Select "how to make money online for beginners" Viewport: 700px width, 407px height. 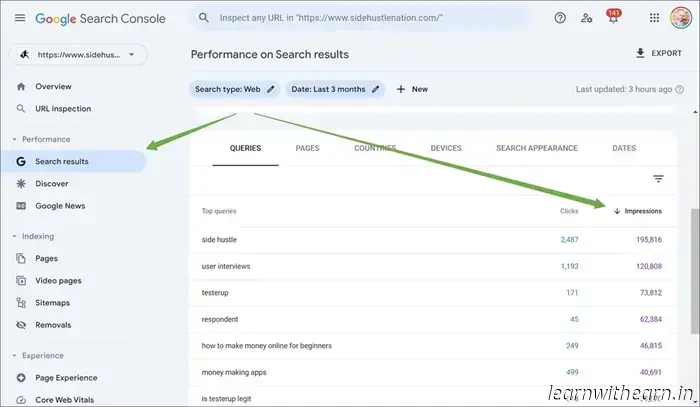coord(432,346)
